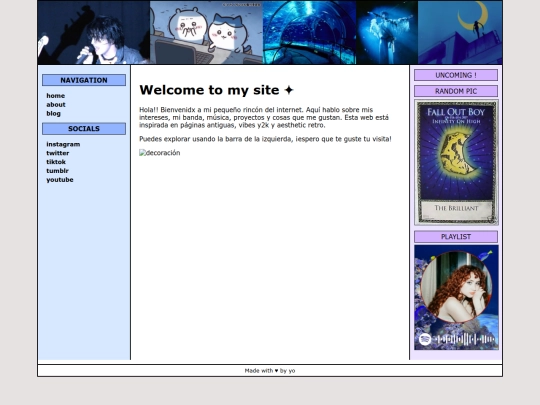Click the paragraph starting Puedes explorar
The image size is (540, 405).
click(265, 139)
